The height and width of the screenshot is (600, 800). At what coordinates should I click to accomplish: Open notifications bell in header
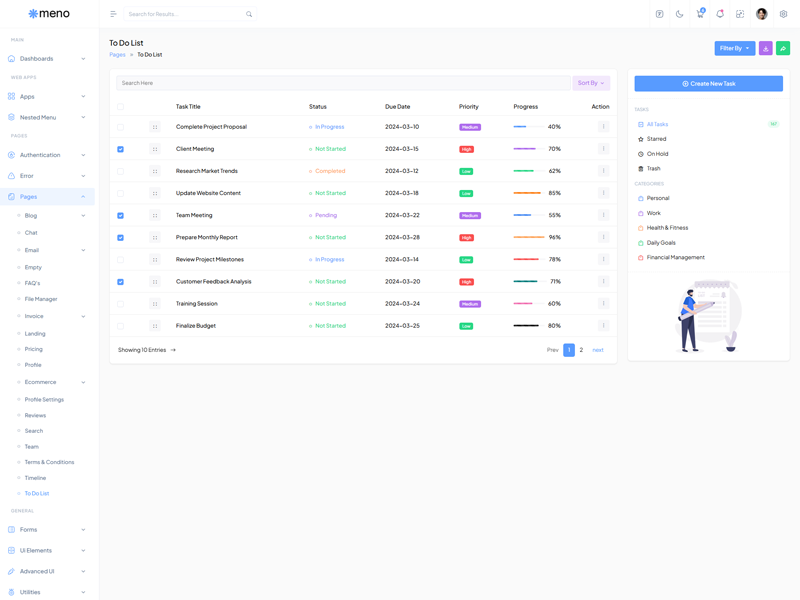pyautogui.click(x=720, y=14)
